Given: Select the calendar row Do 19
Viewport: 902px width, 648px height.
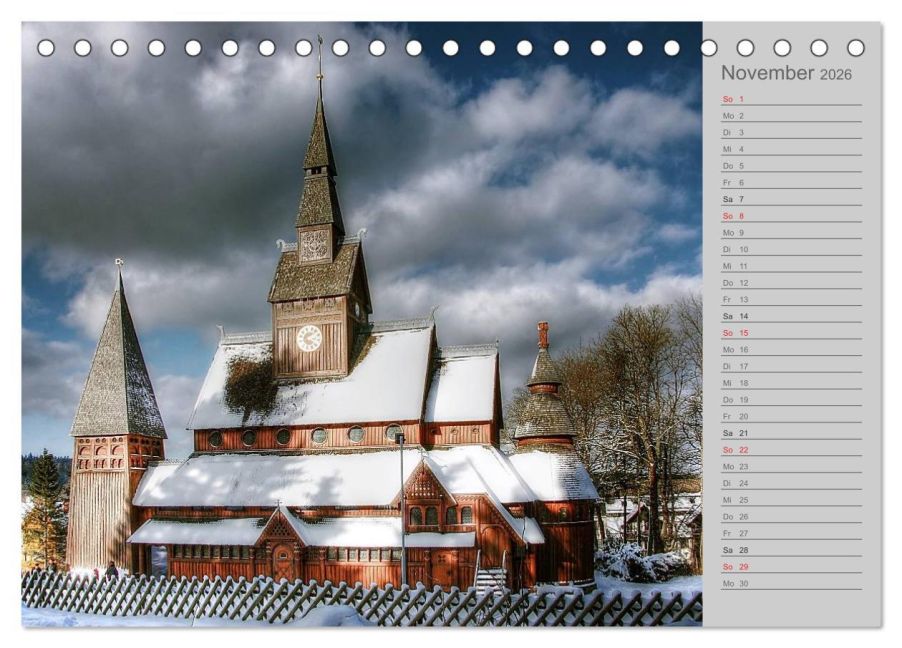Looking at the screenshot, I should point(792,399).
